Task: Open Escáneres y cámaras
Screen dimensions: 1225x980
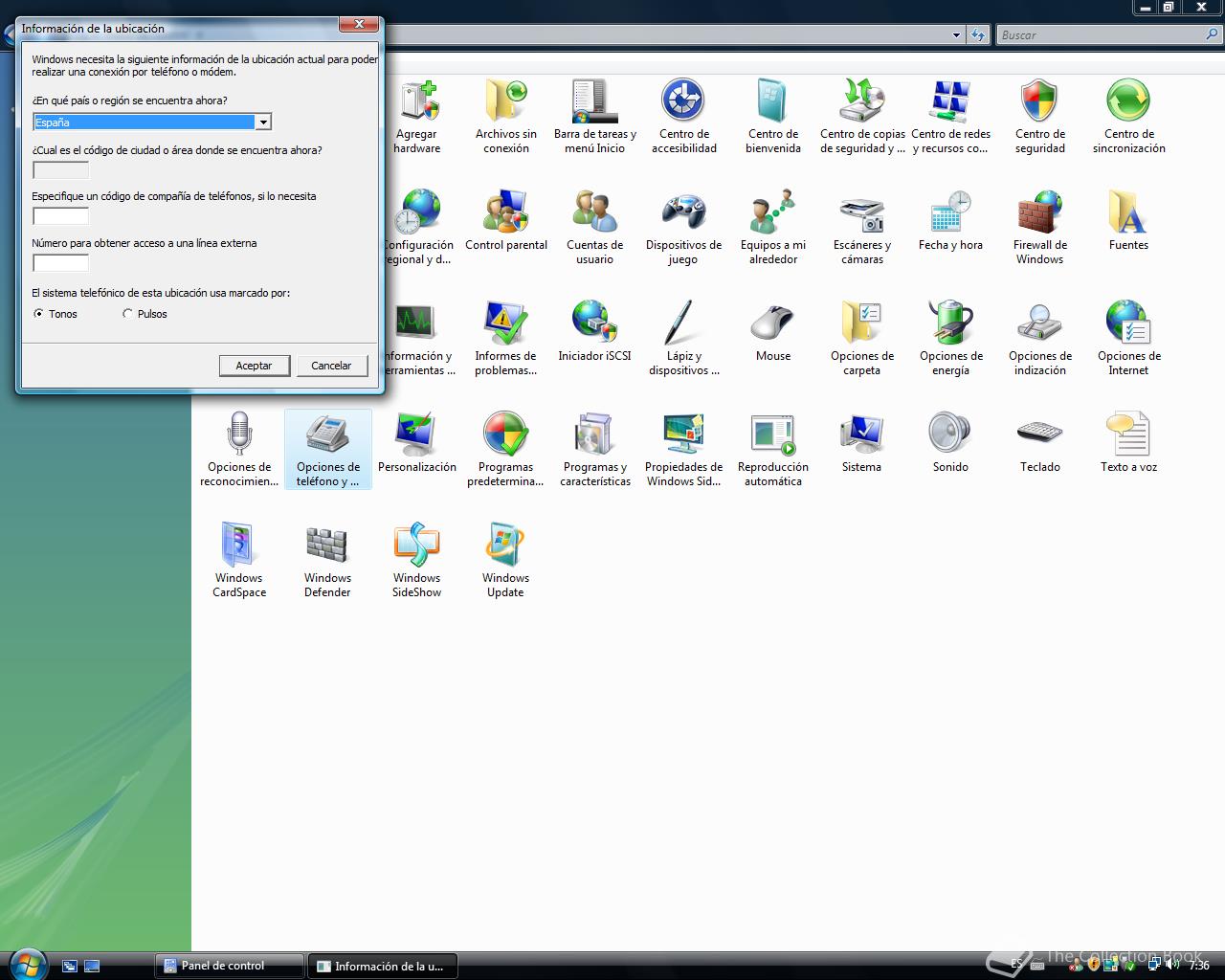Action: (x=862, y=228)
